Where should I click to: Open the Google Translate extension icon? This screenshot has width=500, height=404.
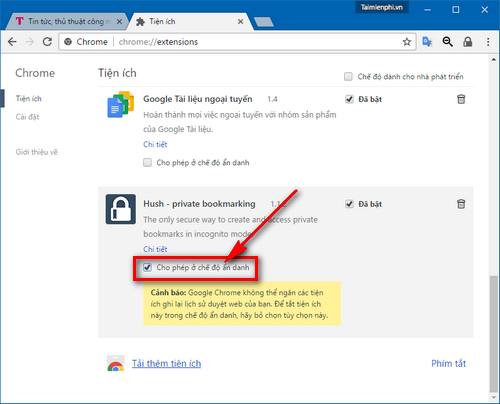(x=427, y=42)
